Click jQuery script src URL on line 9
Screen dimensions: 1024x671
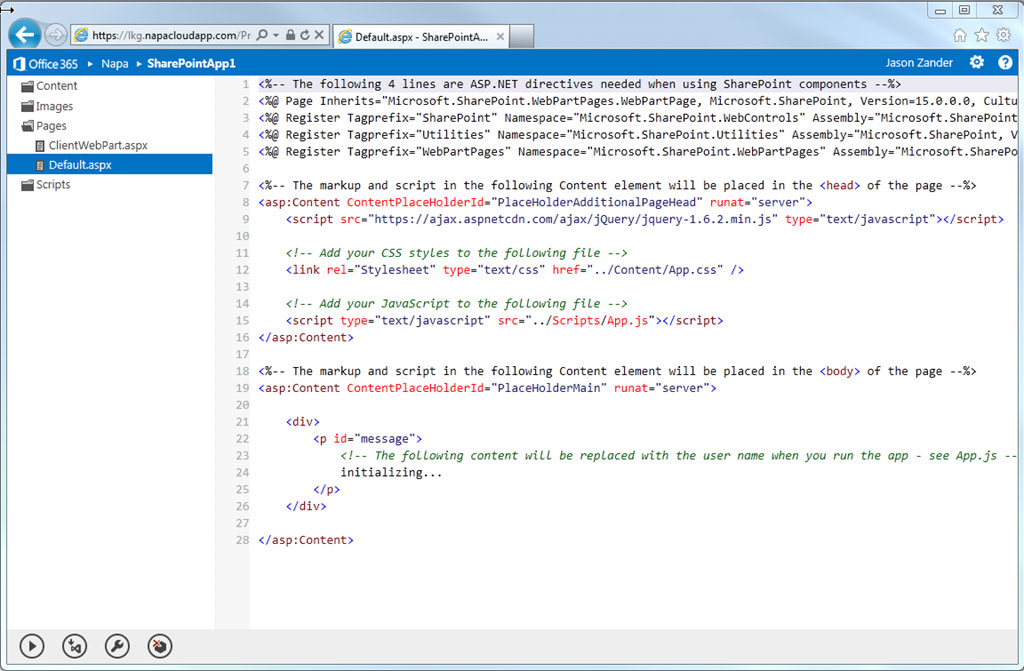point(573,220)
